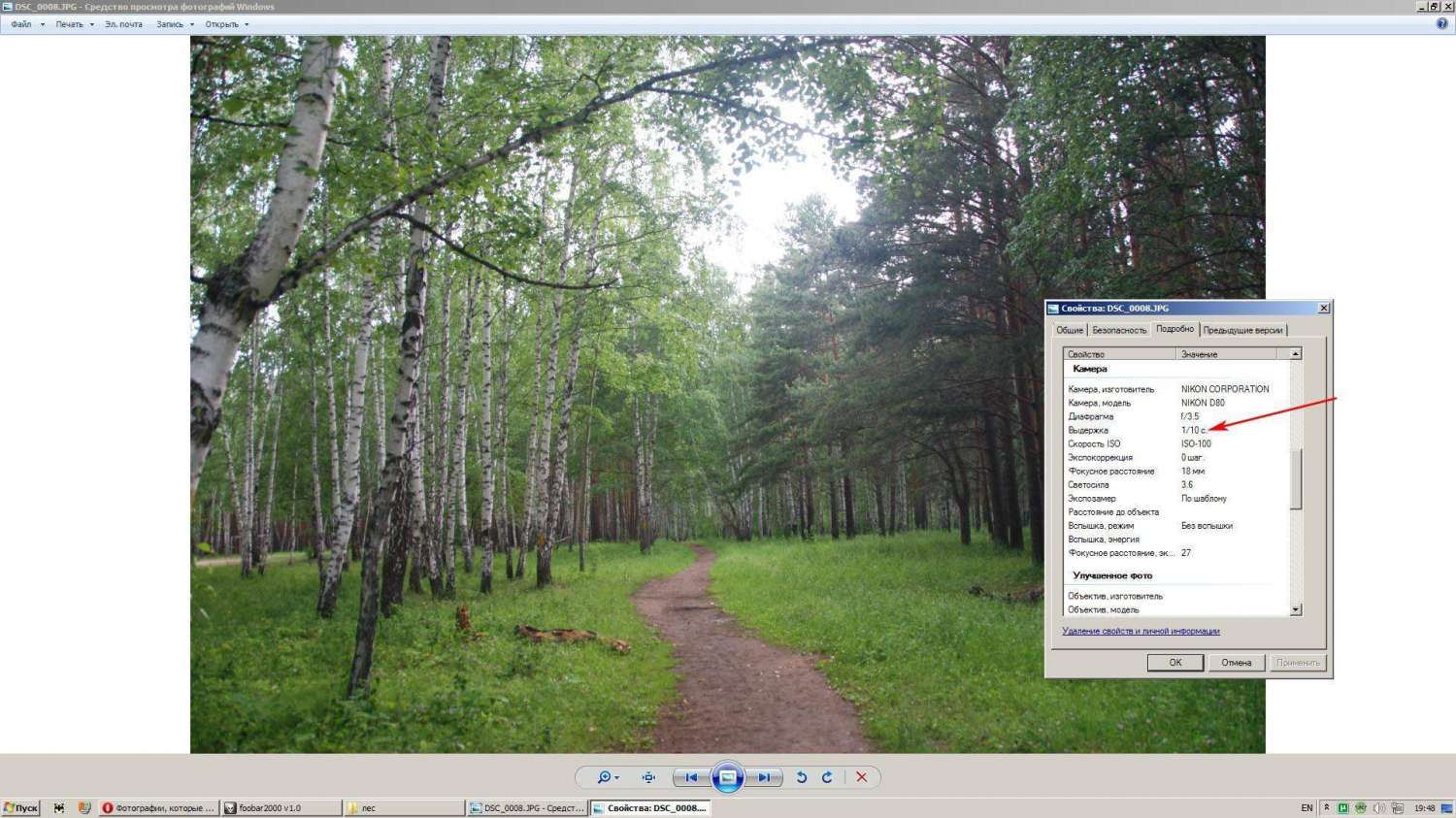Open the Файл menu
Viewport: 1456px width, 818px height.
[27, 24]
